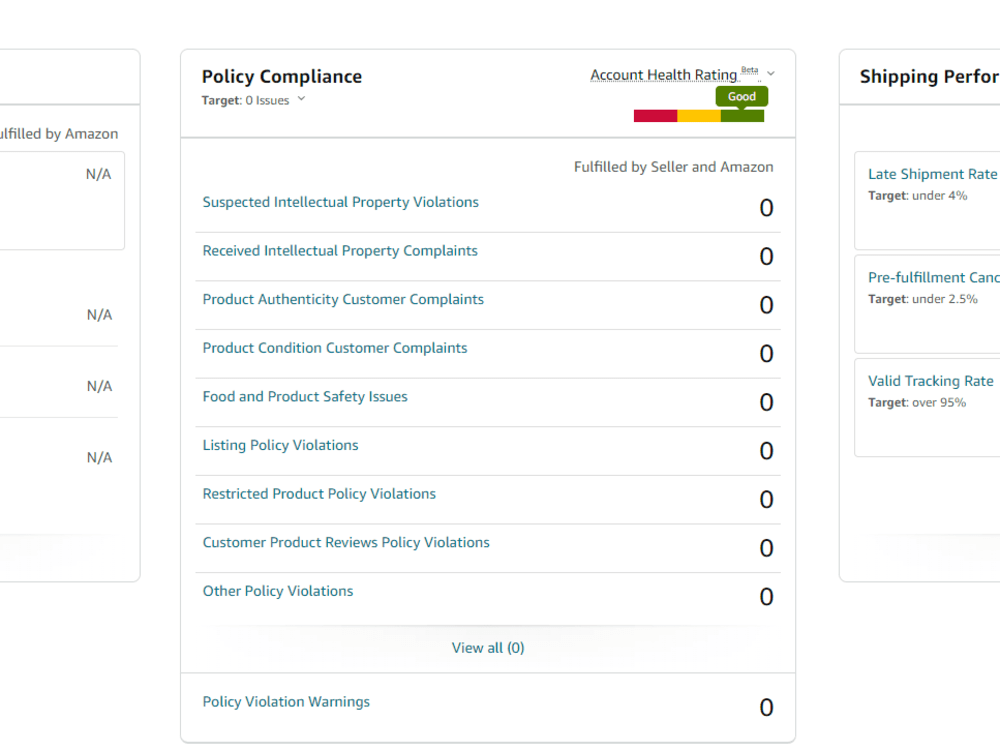1000x750 pixels.
Task: Open Product Authenticity Customer Complaints
Action: click(343, 299)
